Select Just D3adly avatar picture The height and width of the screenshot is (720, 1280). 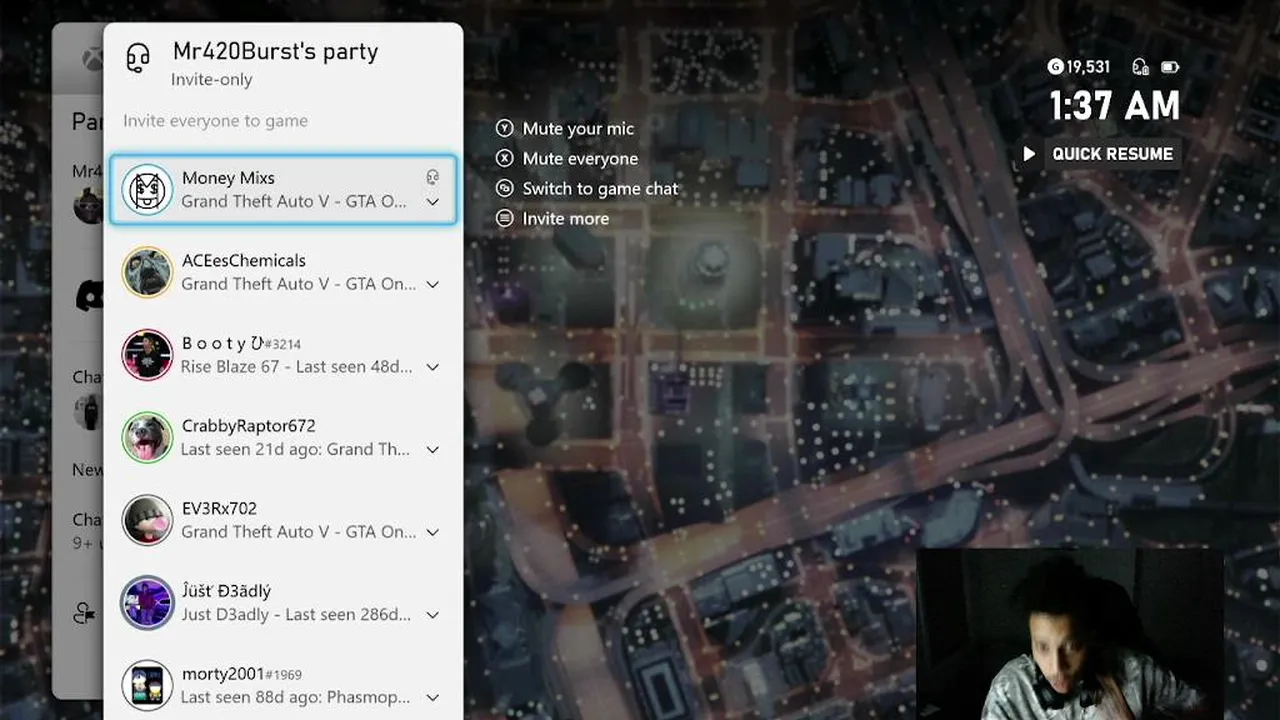(x=148, y=602)
